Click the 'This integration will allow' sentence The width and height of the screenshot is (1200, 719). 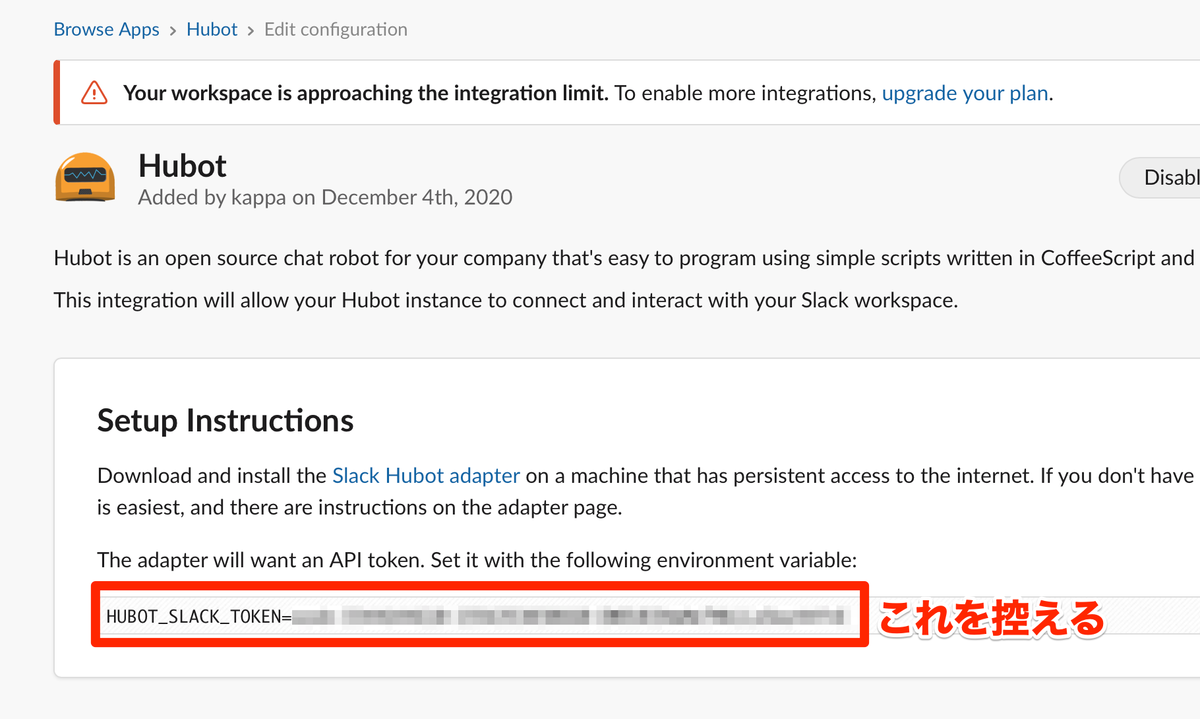pyautogui.click(x=505, y=299)
